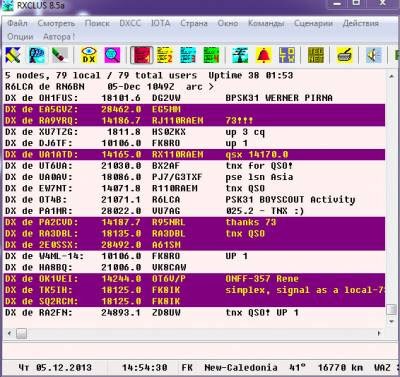Open the DXCC menu
This screenshot has width=400, height=377.
coord(130,23)
